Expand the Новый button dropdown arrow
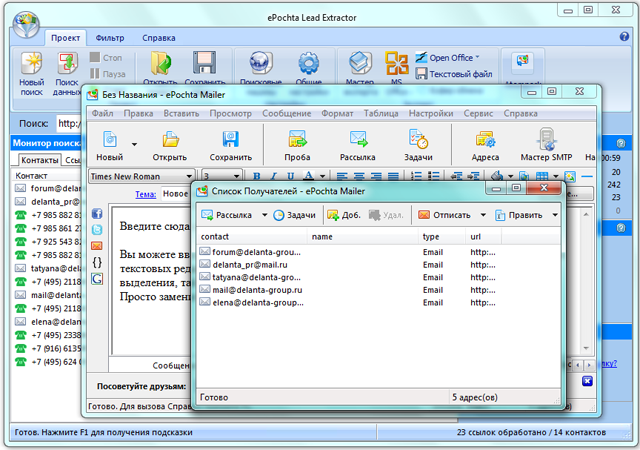Screen dimensions: 640x450 click(x=134, y=144)
